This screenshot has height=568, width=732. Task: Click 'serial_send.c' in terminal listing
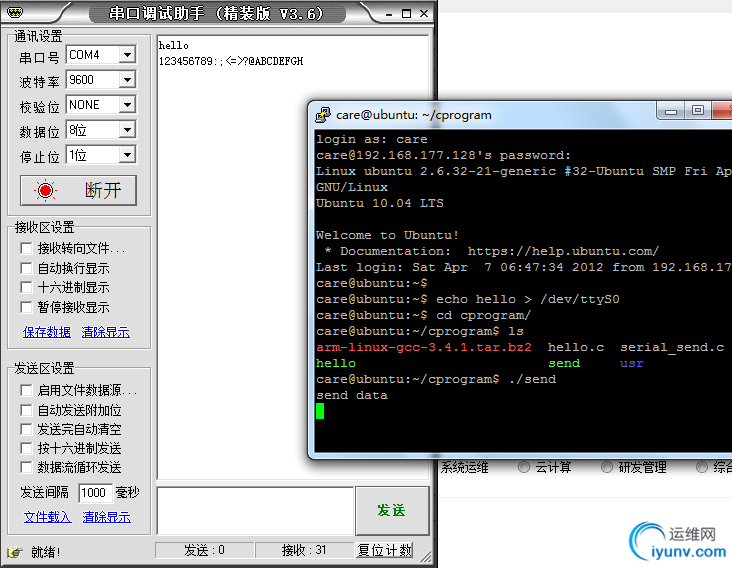672,348
